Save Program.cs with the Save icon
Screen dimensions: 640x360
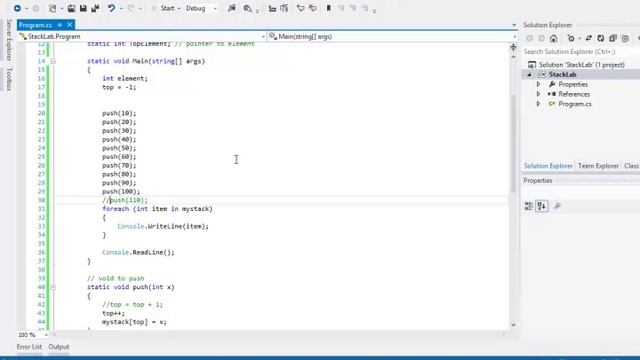click(x=83, y=8)
